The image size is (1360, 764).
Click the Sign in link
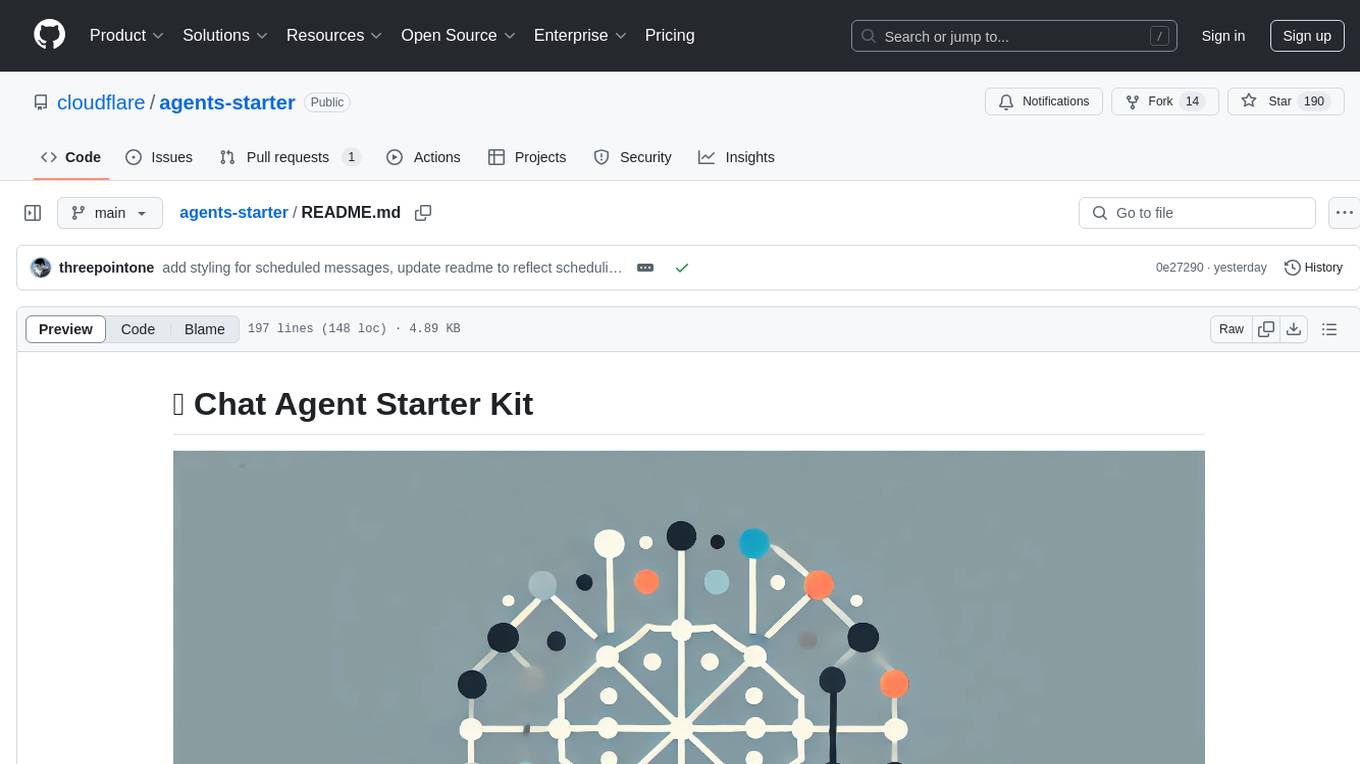click(1223, 36)
